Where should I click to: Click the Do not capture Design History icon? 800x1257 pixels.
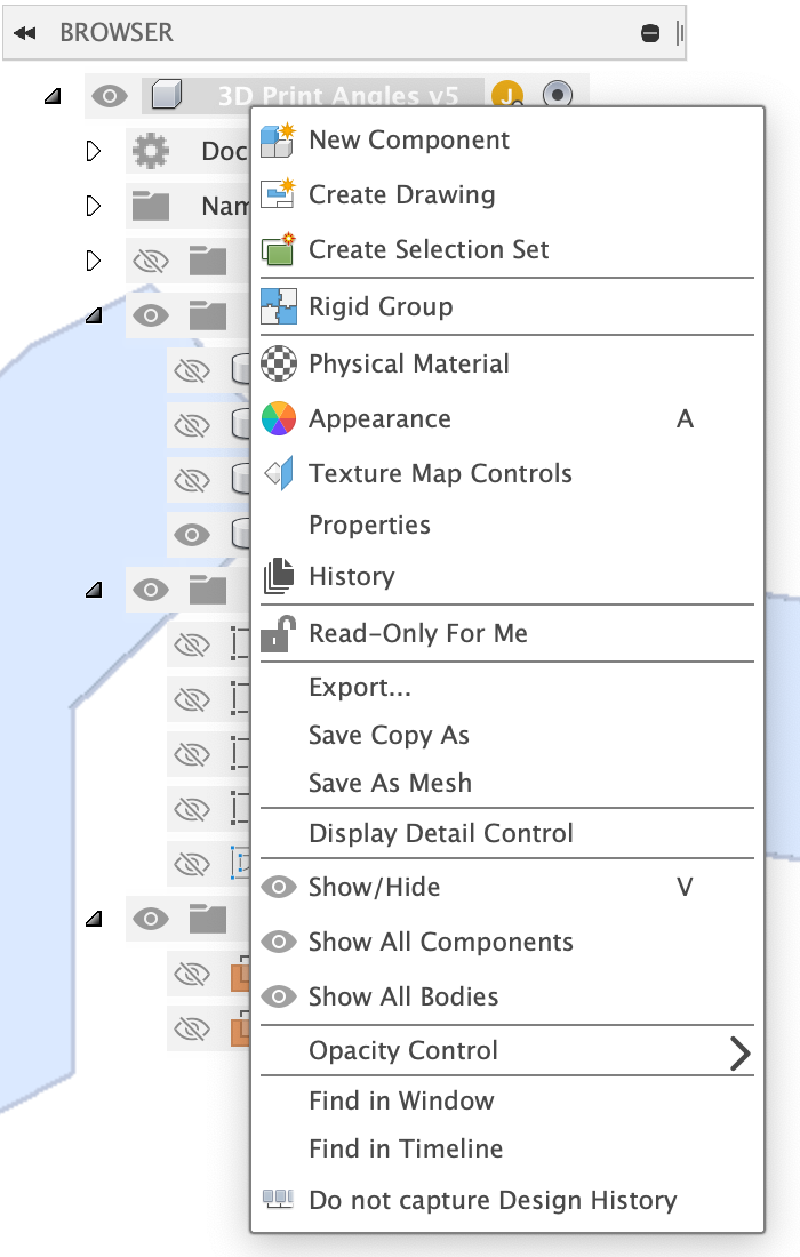pos(278,1199)
